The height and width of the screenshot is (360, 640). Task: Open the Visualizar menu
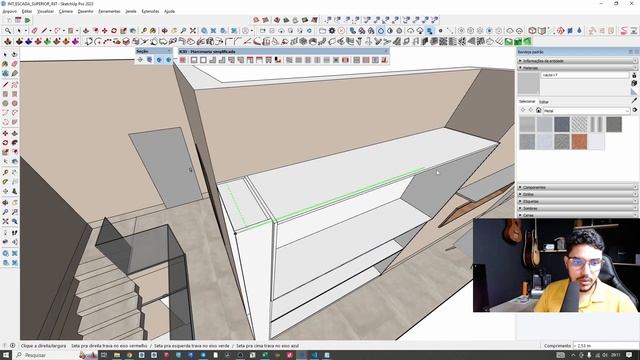click(45, 11)
